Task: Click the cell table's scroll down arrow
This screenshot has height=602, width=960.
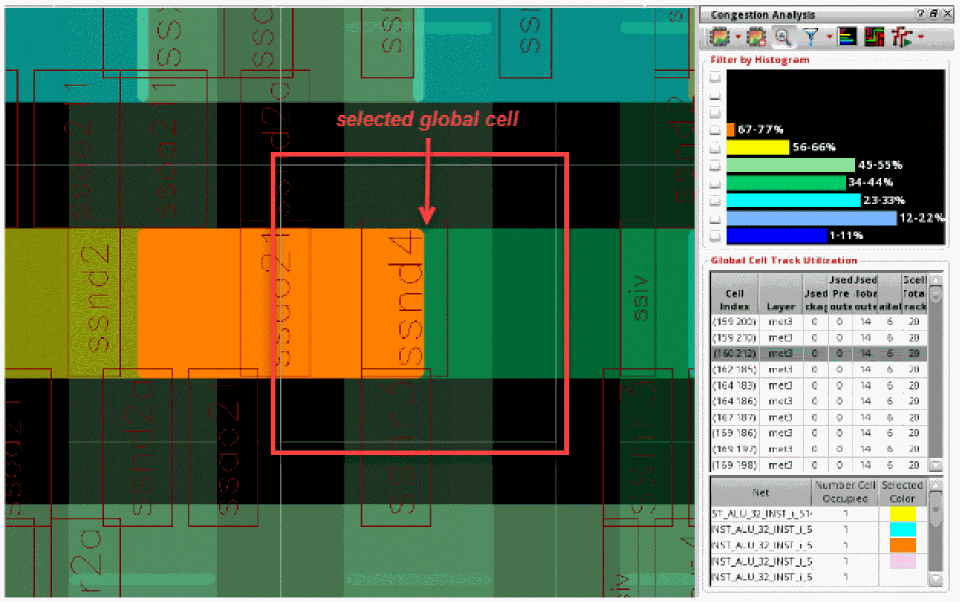Action: point(936,465)
